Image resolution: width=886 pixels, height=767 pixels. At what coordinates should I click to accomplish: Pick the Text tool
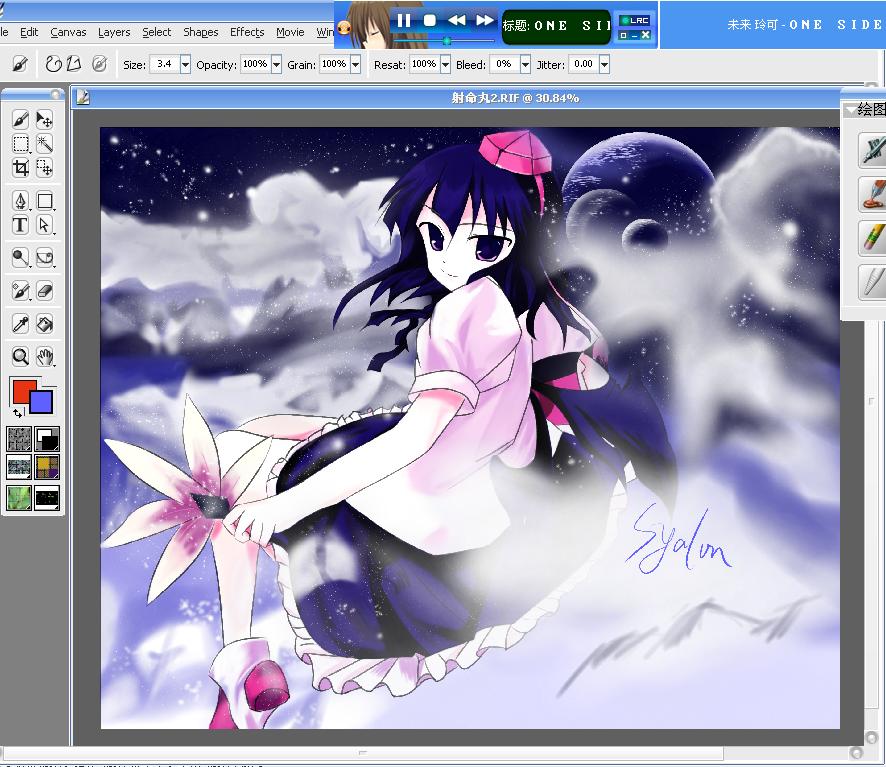click(20, 225)
